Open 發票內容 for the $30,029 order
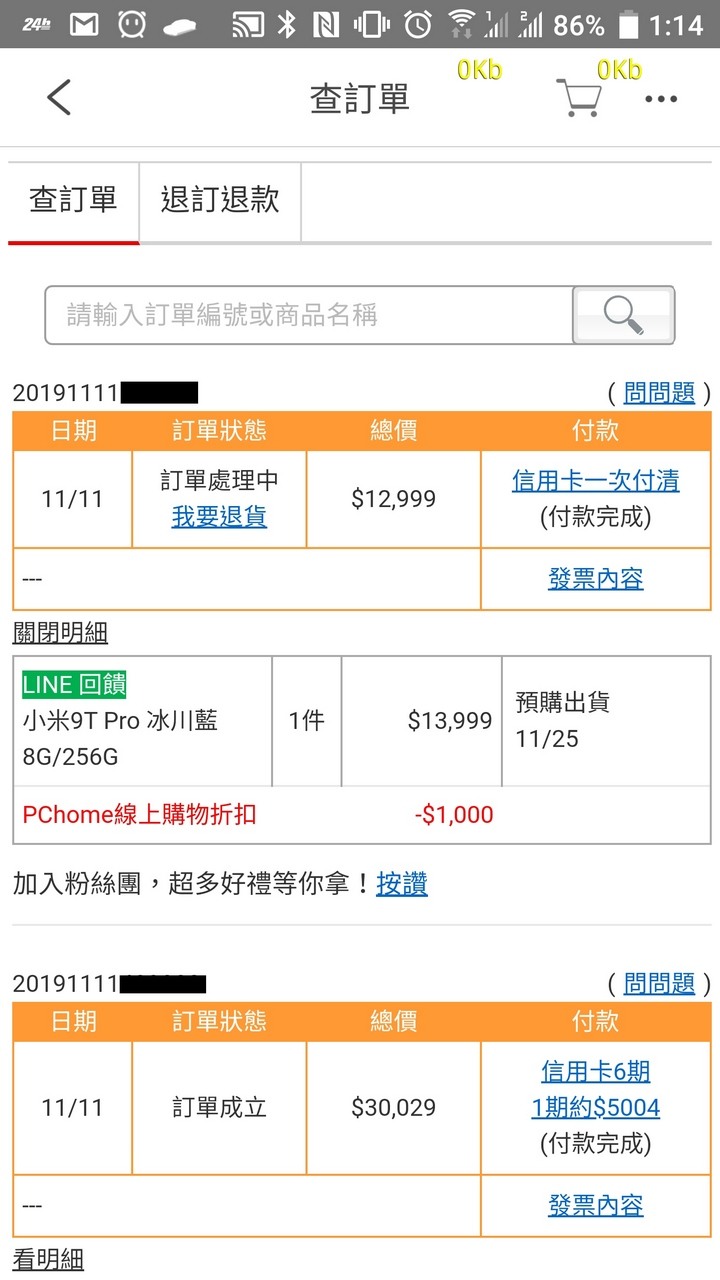The height and width of the screenshot is (1280, 720). [596, 1206]
